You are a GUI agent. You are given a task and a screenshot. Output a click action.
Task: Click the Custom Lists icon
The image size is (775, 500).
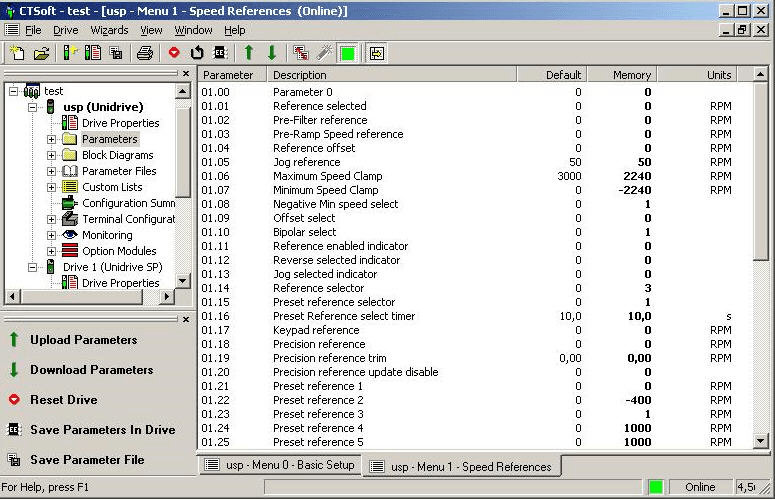(x=70, y=187)
